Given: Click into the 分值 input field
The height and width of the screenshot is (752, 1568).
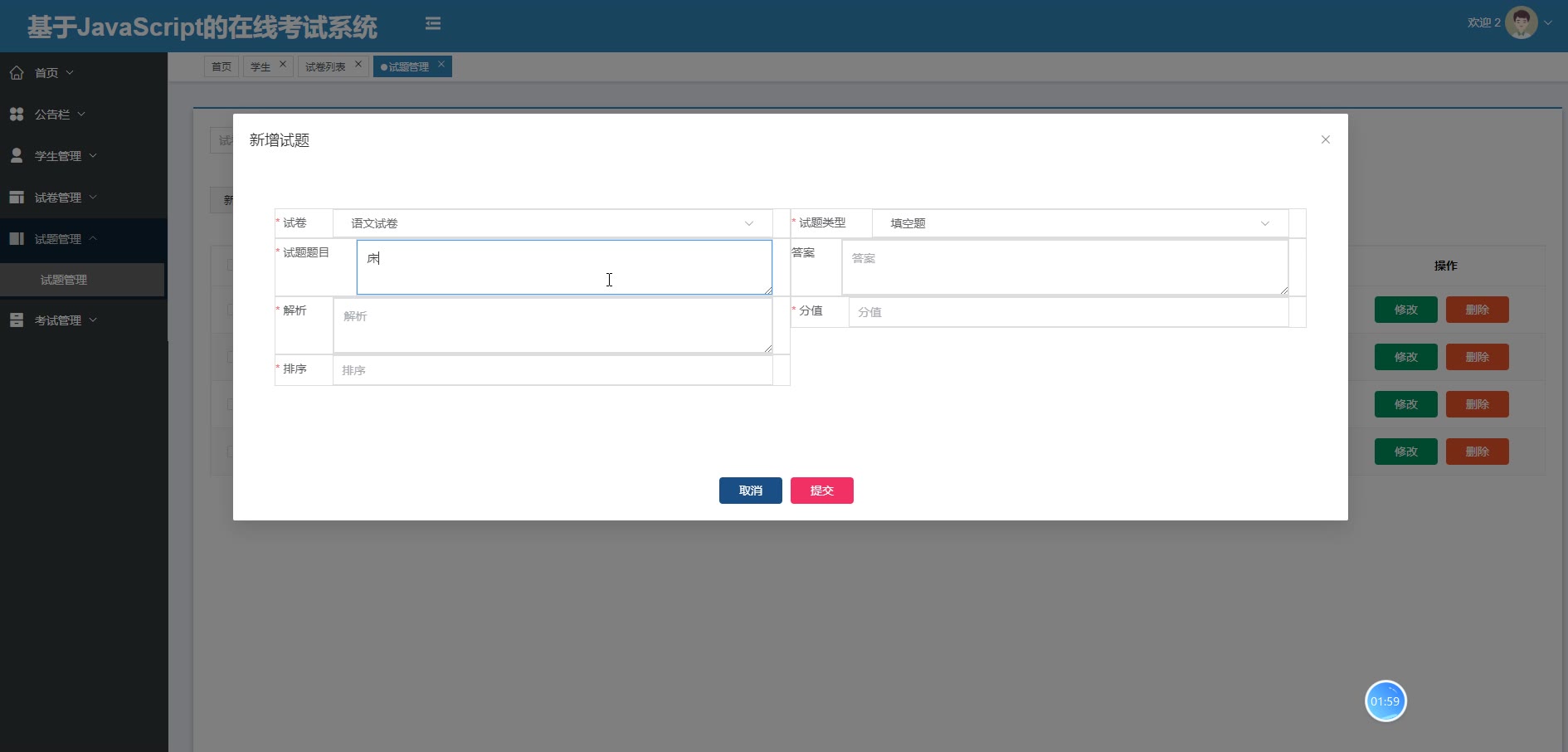Looking at the screenshot, I should 1069,312.
